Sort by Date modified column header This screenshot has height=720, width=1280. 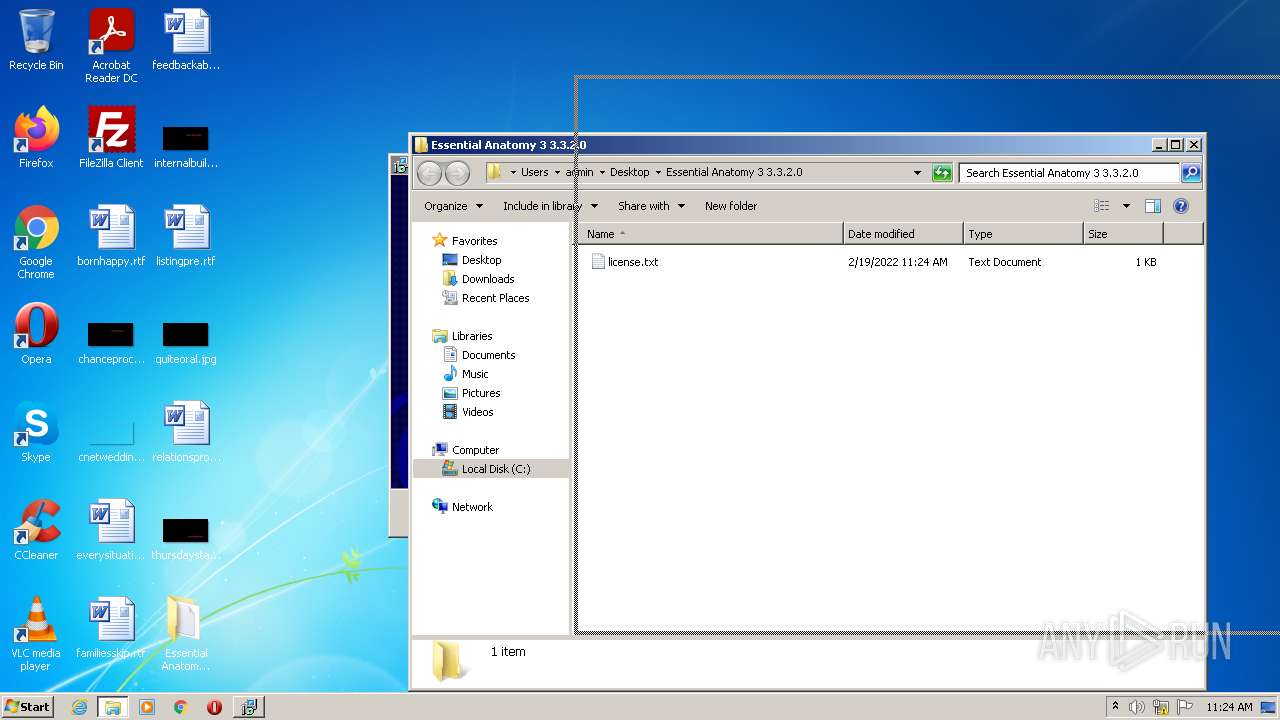pos(903,234)
